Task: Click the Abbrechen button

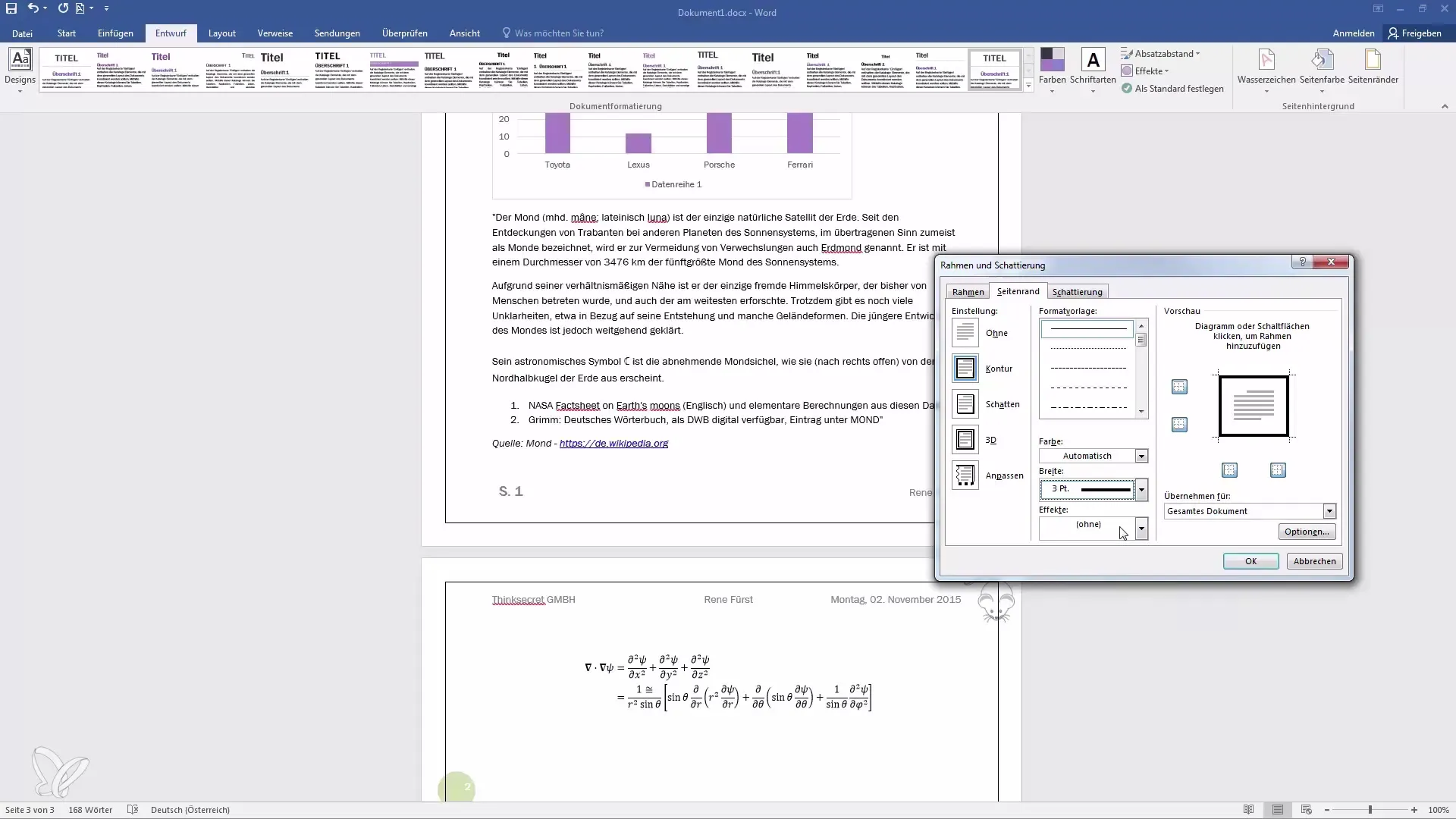Action: tap(1314, 561)
